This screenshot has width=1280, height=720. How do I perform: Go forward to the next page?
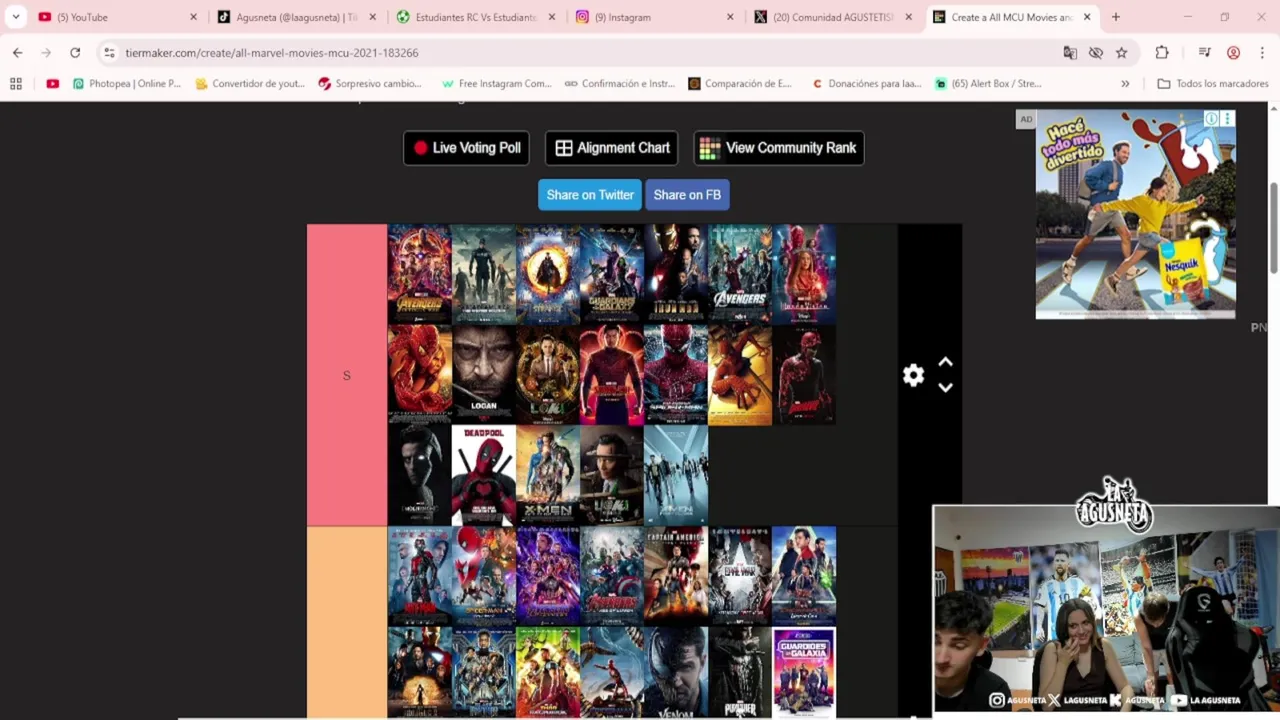tap(46, 53)
